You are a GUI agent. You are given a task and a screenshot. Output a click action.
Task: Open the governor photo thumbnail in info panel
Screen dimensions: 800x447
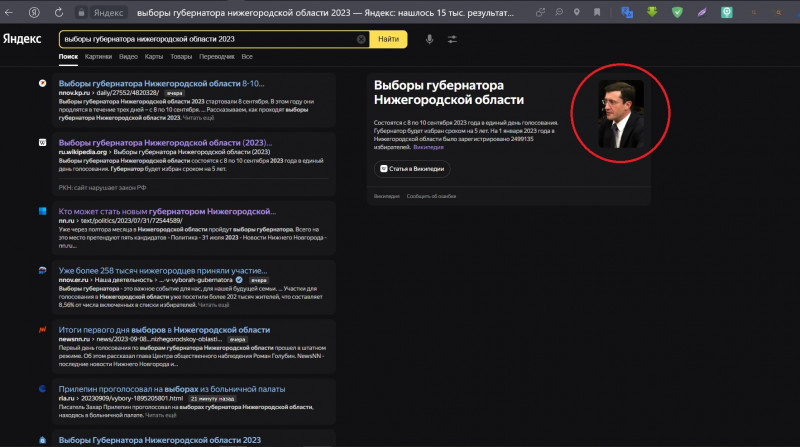click(x=620, y=114)
